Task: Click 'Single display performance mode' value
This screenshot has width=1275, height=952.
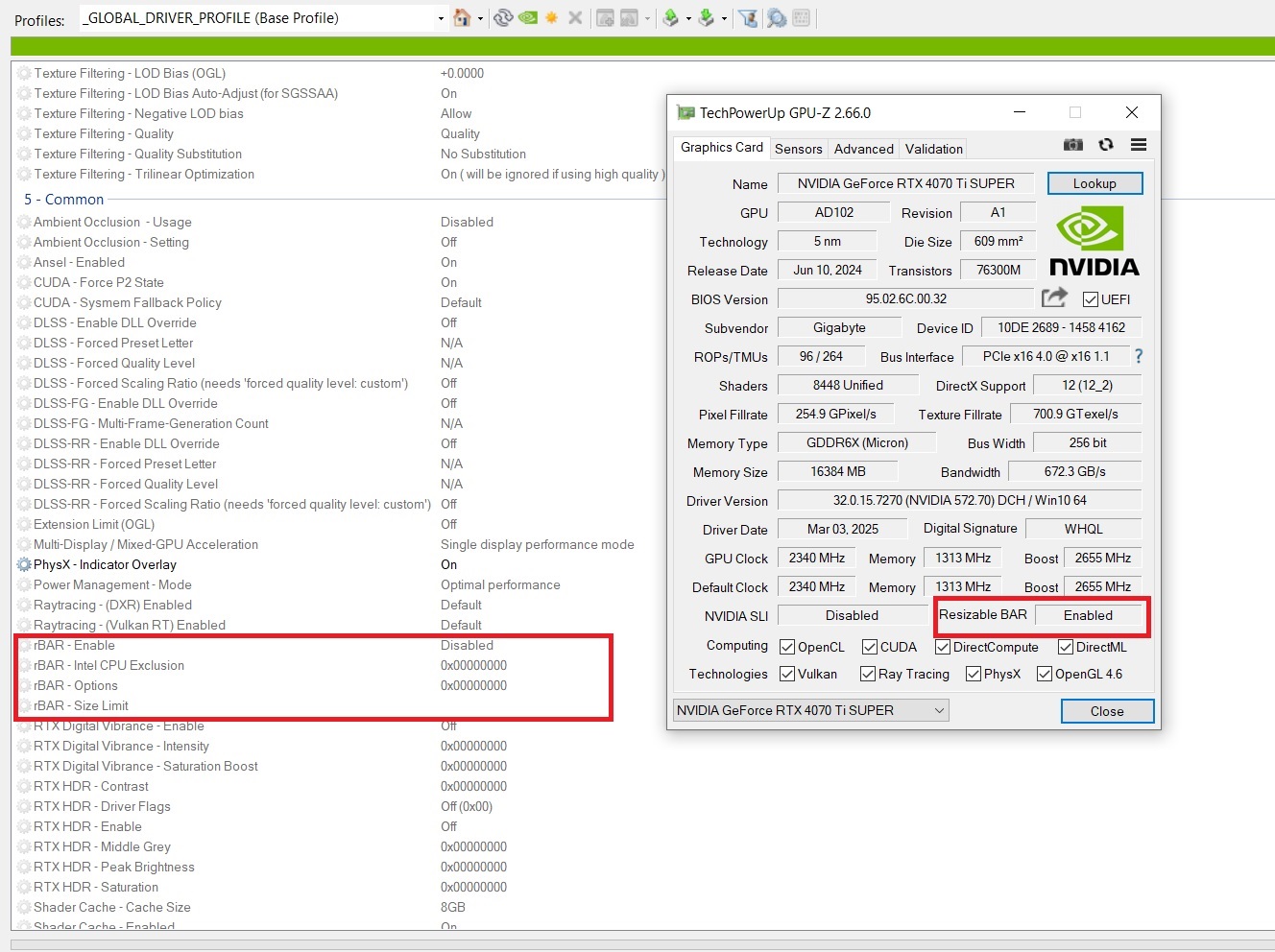Action: (x=538, y=544)
